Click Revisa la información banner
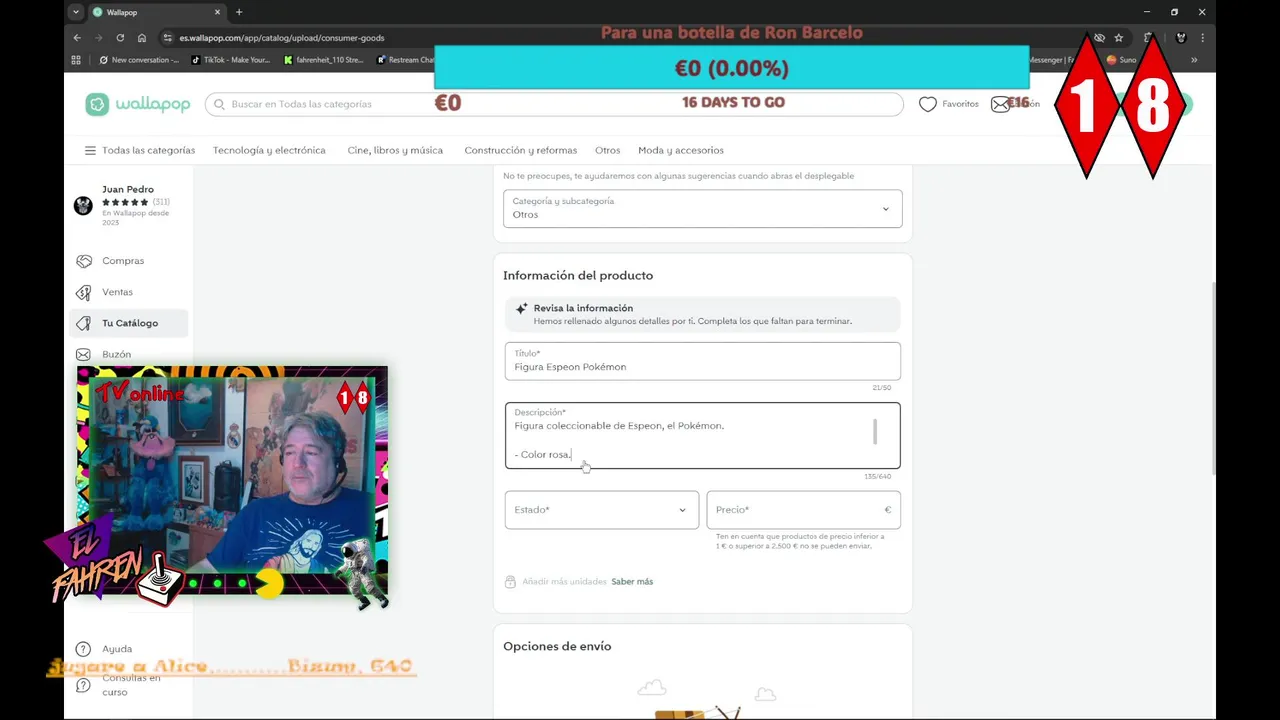The height and width of the screenshot is (720, 1280). [702, 314]
